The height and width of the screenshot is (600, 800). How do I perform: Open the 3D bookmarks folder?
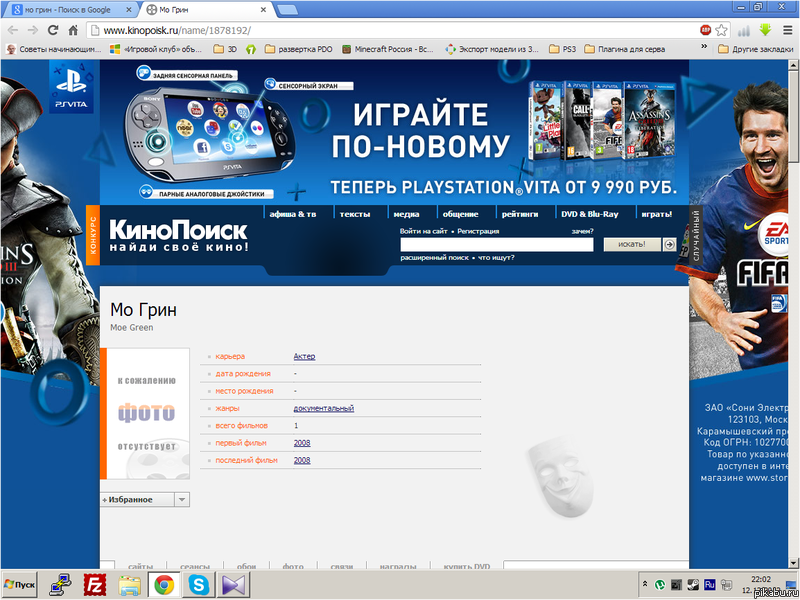[x=225, y=49]
